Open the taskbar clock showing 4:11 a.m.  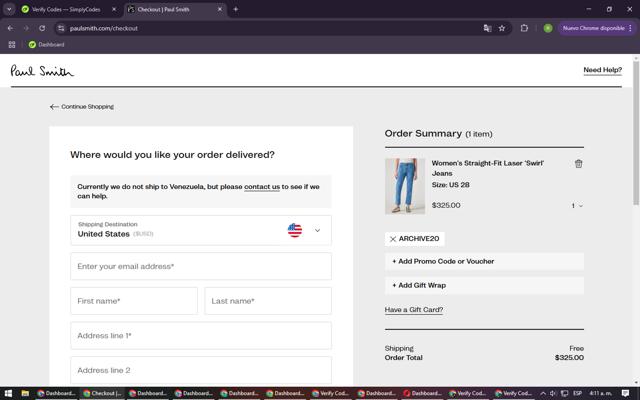pyautogui.click(x=601, y=393)
